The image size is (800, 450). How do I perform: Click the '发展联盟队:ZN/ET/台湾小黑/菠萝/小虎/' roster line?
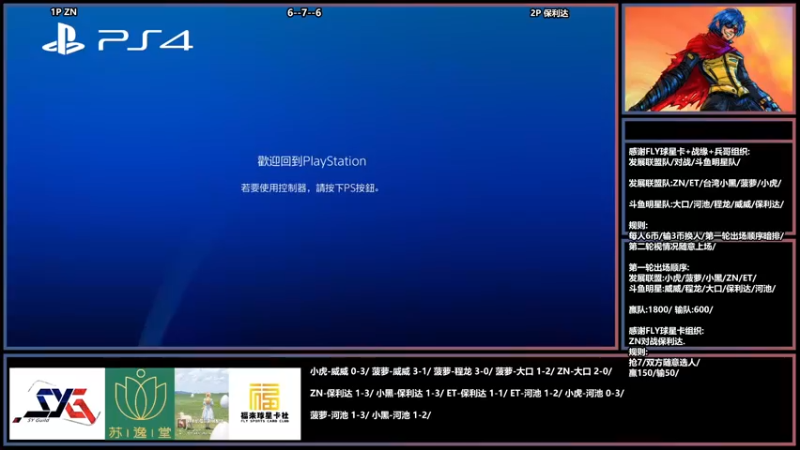pyautogui.click(x=705, y=183)
